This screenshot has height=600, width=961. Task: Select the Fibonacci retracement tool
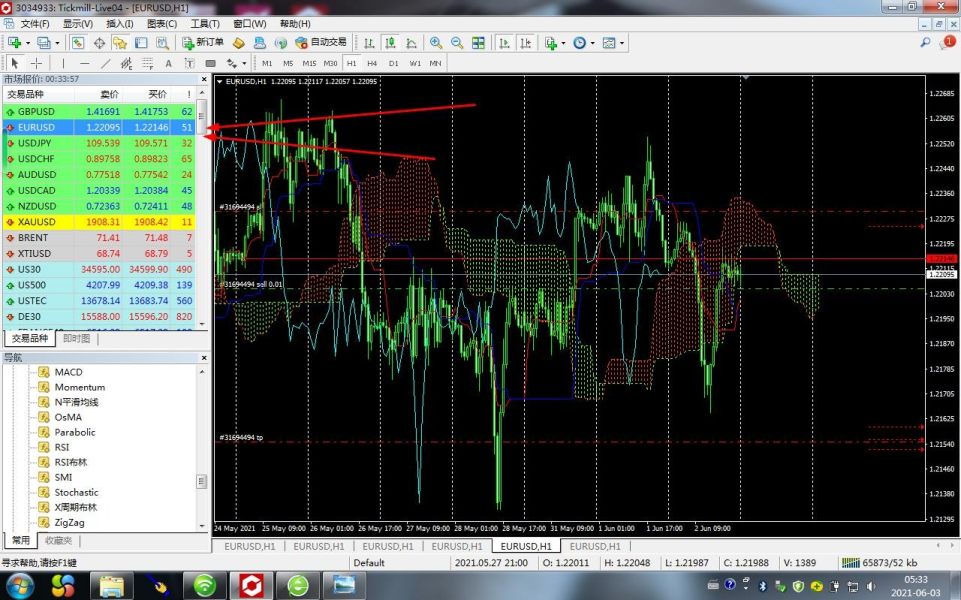149,63
